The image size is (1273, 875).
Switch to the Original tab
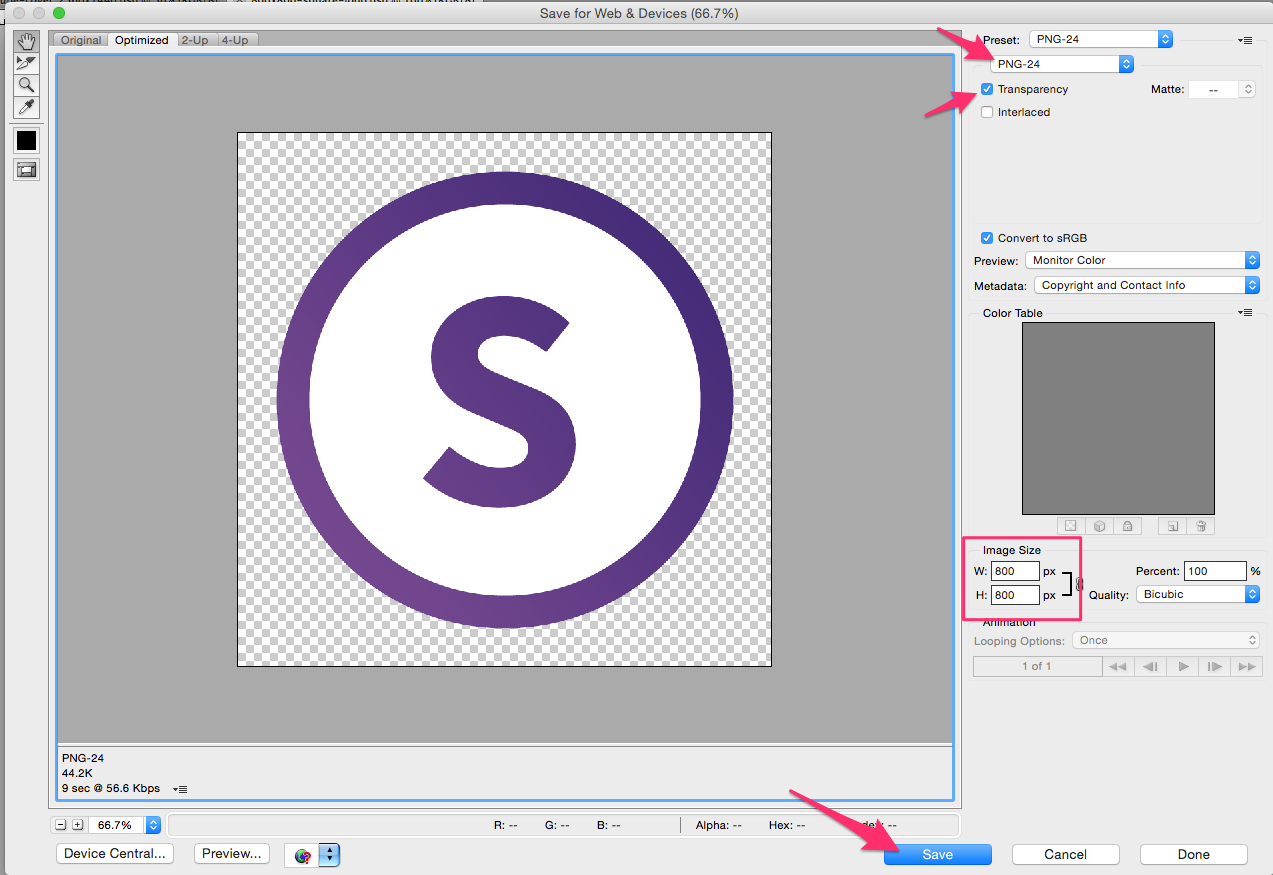[80, 39]
